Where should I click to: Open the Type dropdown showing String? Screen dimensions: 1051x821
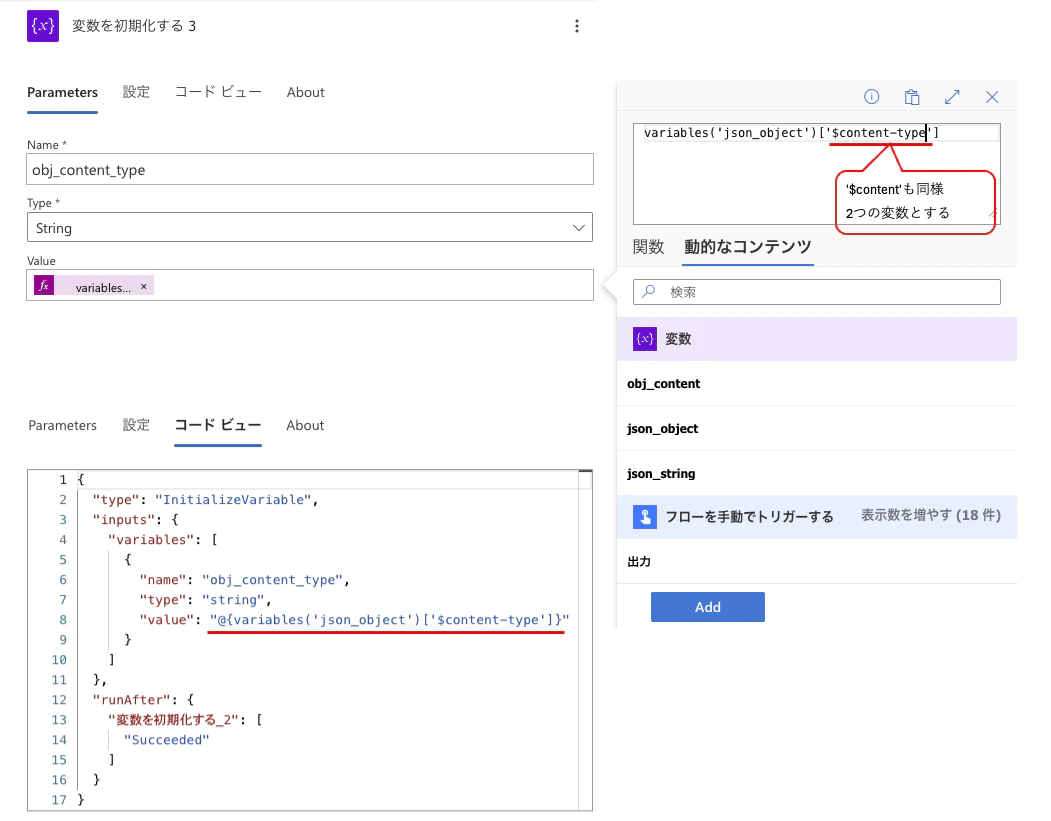tap(310, 227)
